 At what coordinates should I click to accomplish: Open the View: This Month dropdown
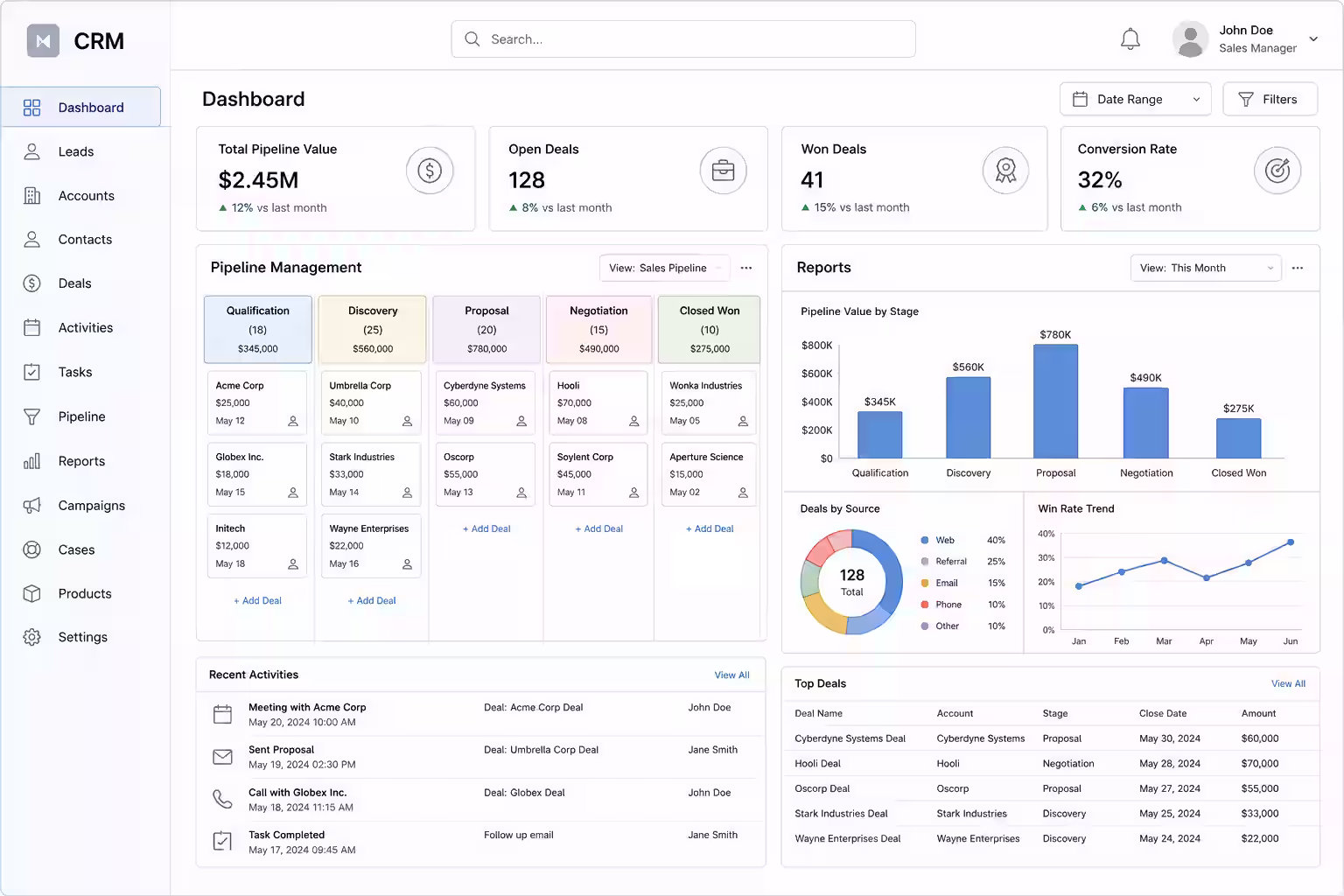1206,268
